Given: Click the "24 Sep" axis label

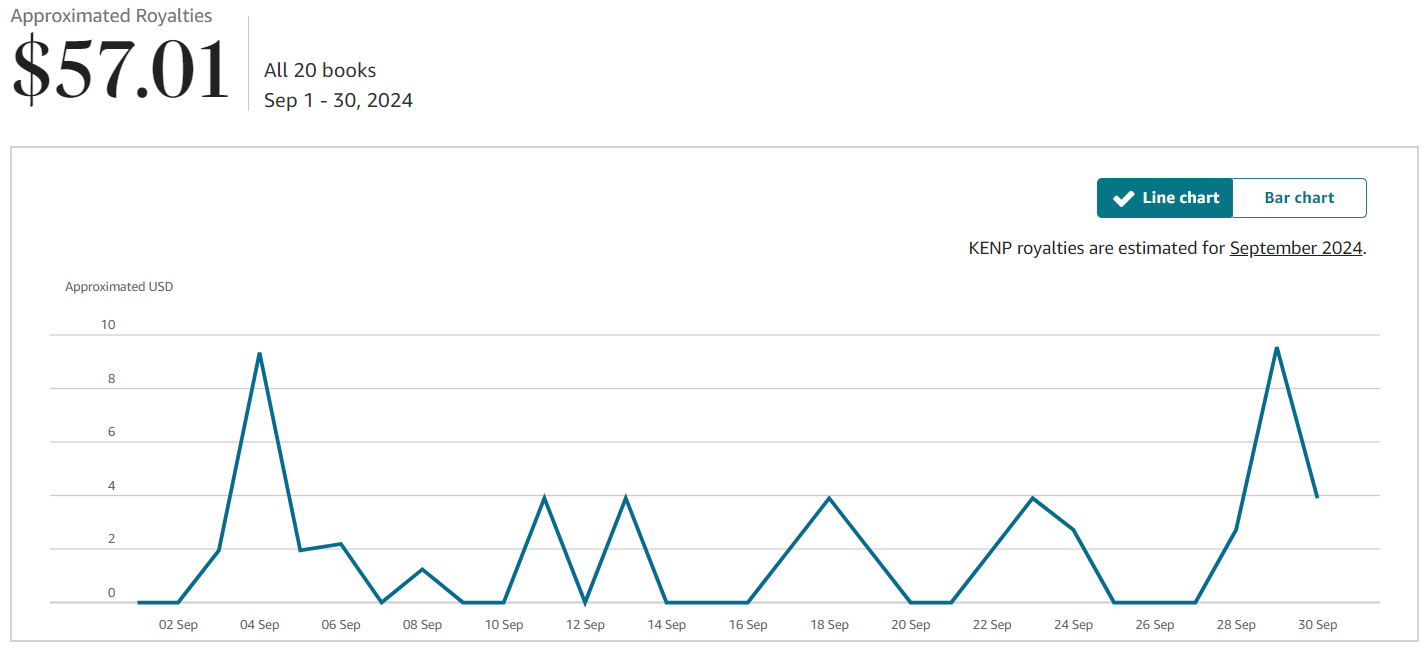Looking at the screenshot, I should (1073, 625).
